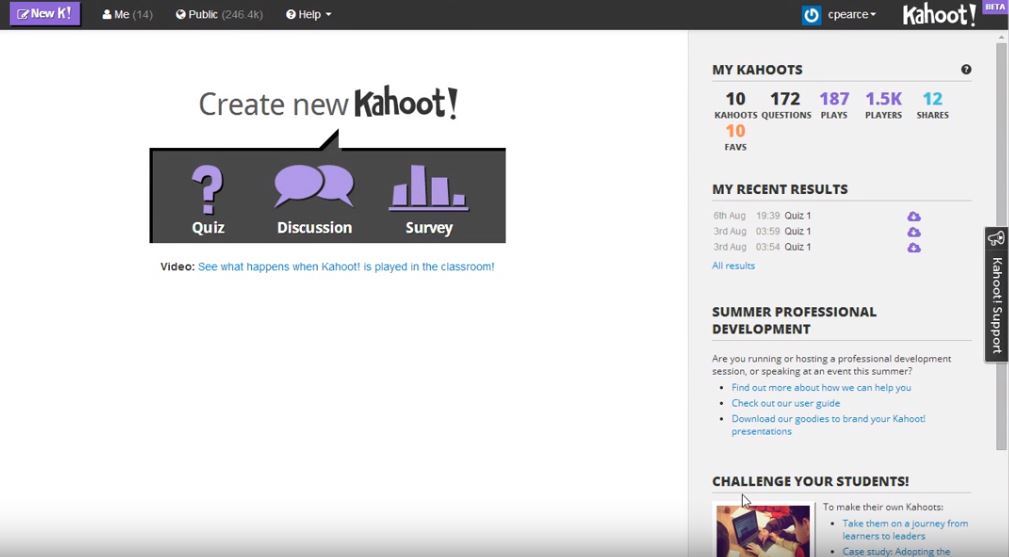1009x557 pixels.
Task: Create a new Discussion with speech bubbles icon
Action: [314, 199]
